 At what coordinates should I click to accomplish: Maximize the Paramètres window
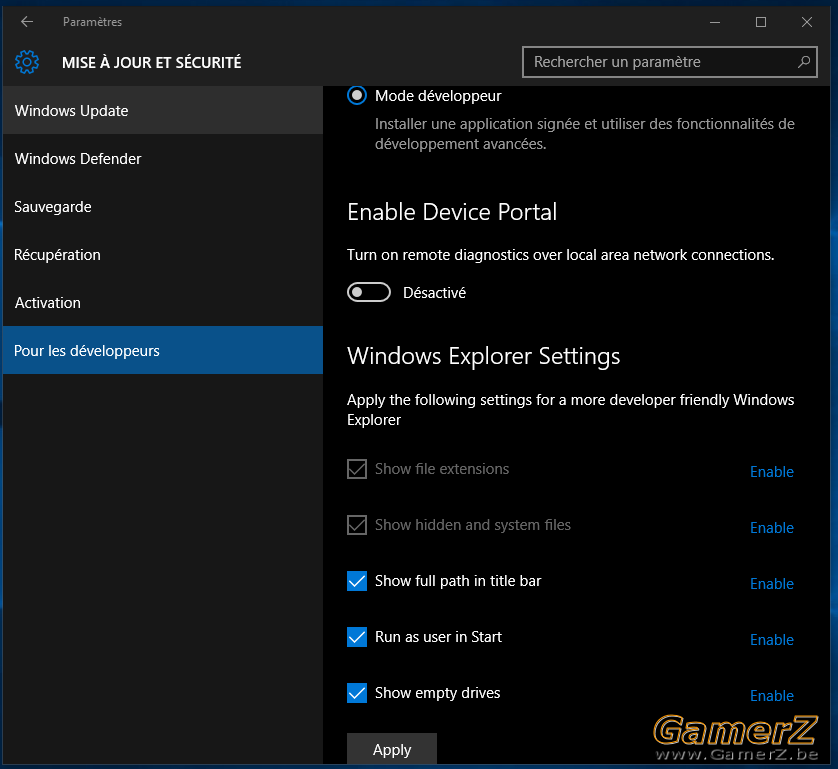(761, 22)
